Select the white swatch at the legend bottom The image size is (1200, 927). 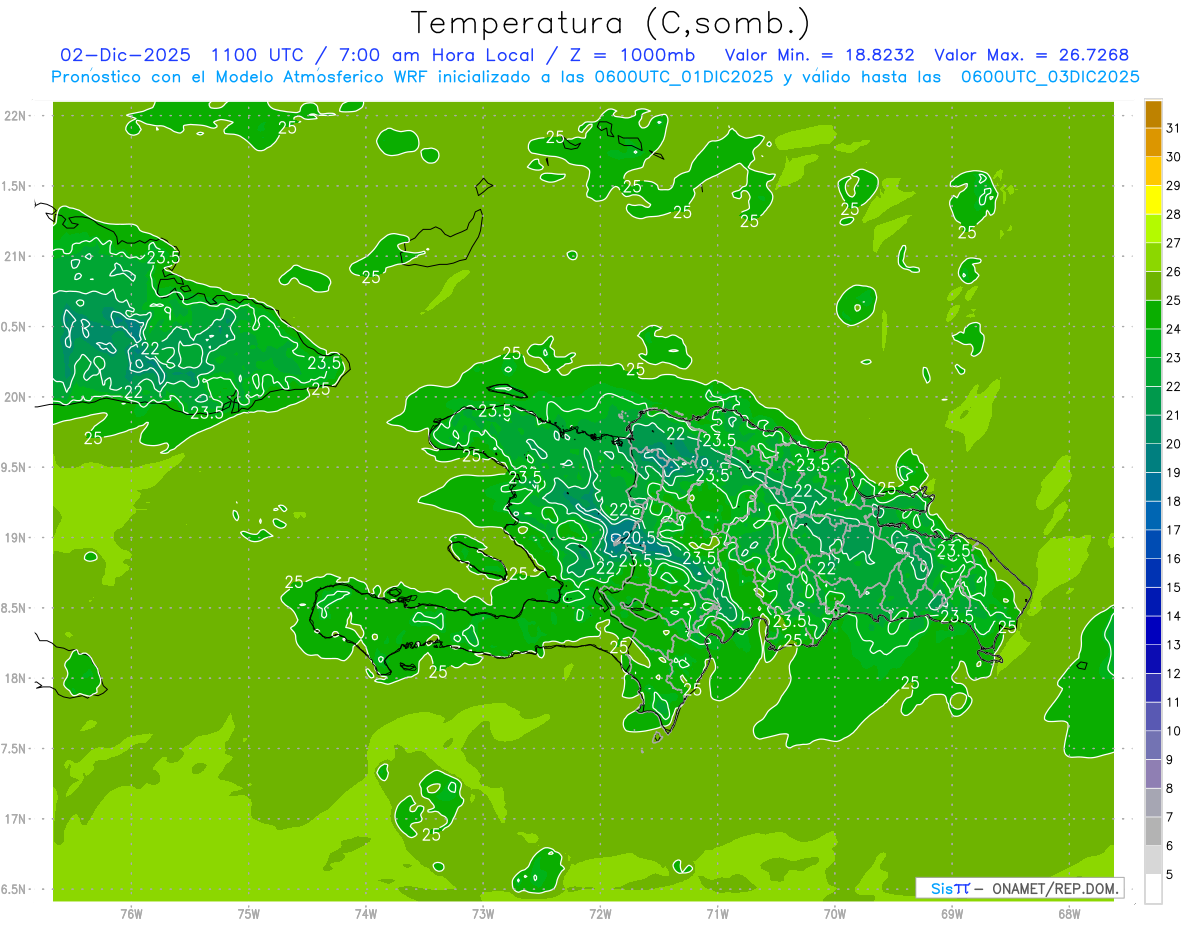coord(1153,889)
